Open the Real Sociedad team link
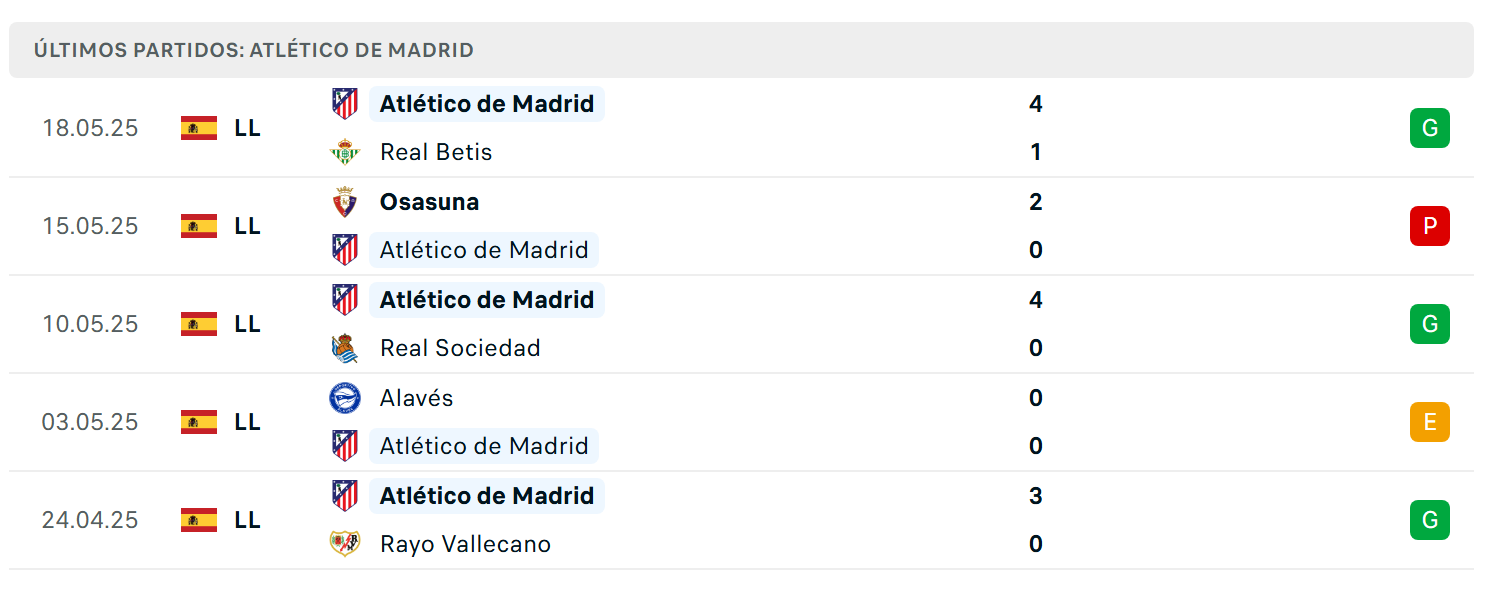Viewport: 1488px width, 589px height. [x=460, y=348]
